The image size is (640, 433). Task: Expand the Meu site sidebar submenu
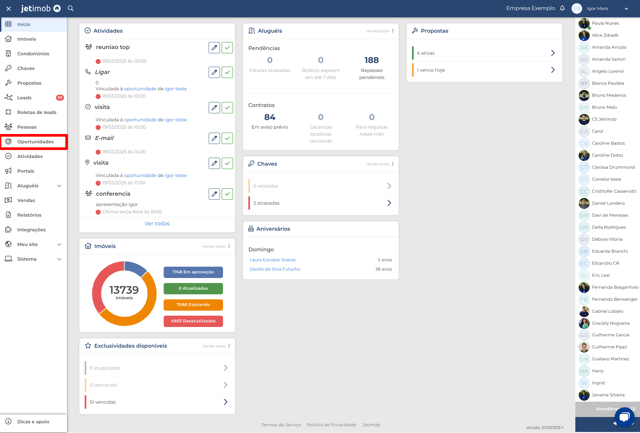(59, 244)
